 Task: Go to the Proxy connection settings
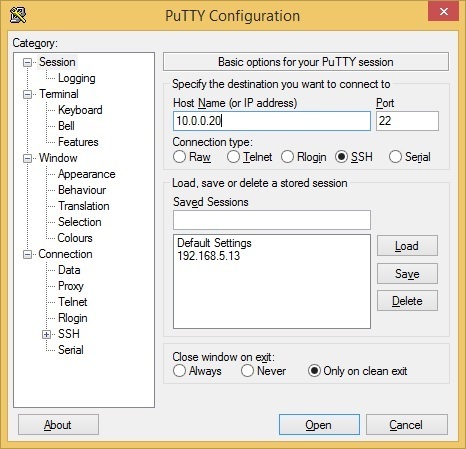point(71,286)
